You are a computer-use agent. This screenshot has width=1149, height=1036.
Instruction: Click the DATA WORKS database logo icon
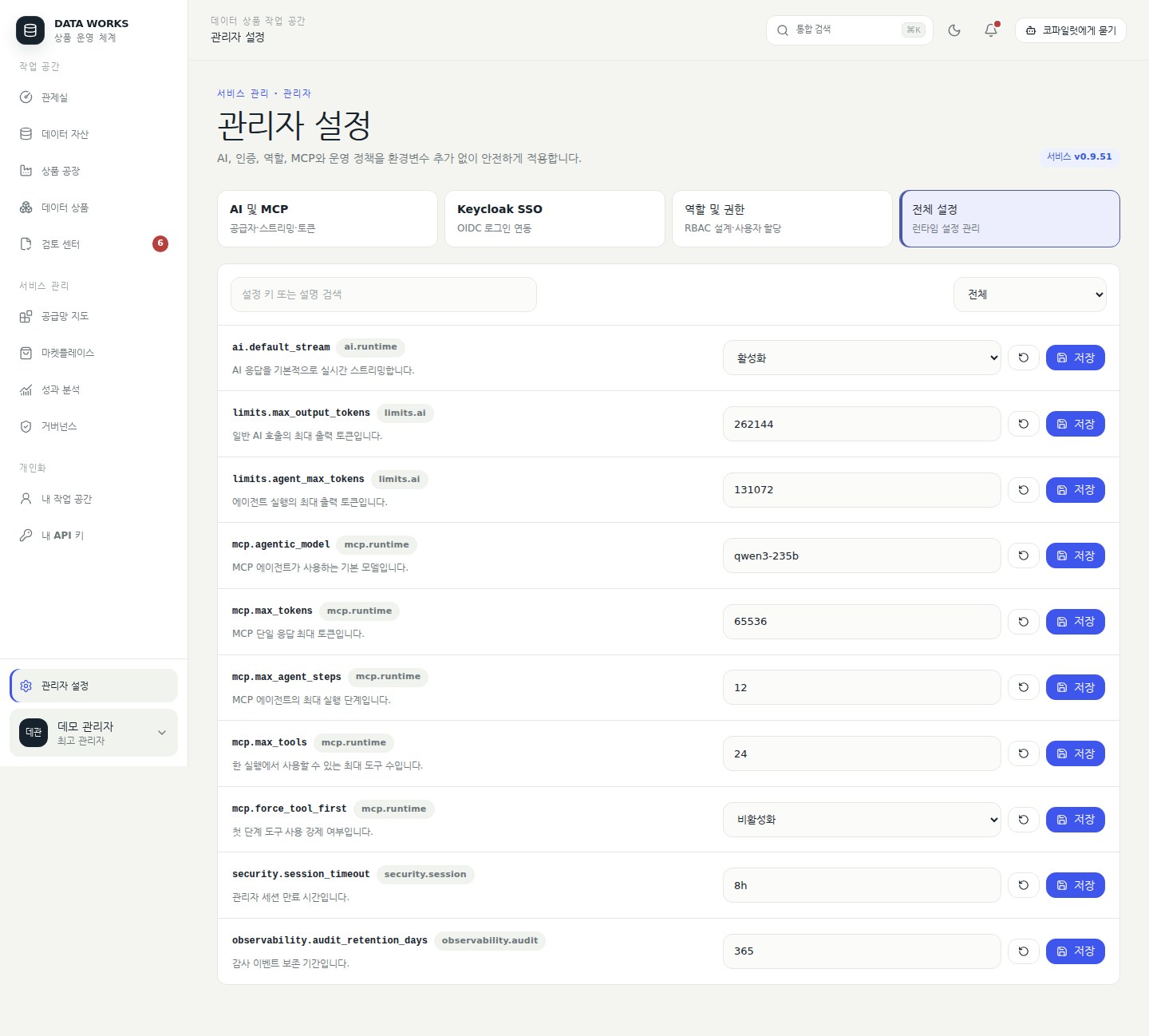pyautogui.click(x=30, y=30)
